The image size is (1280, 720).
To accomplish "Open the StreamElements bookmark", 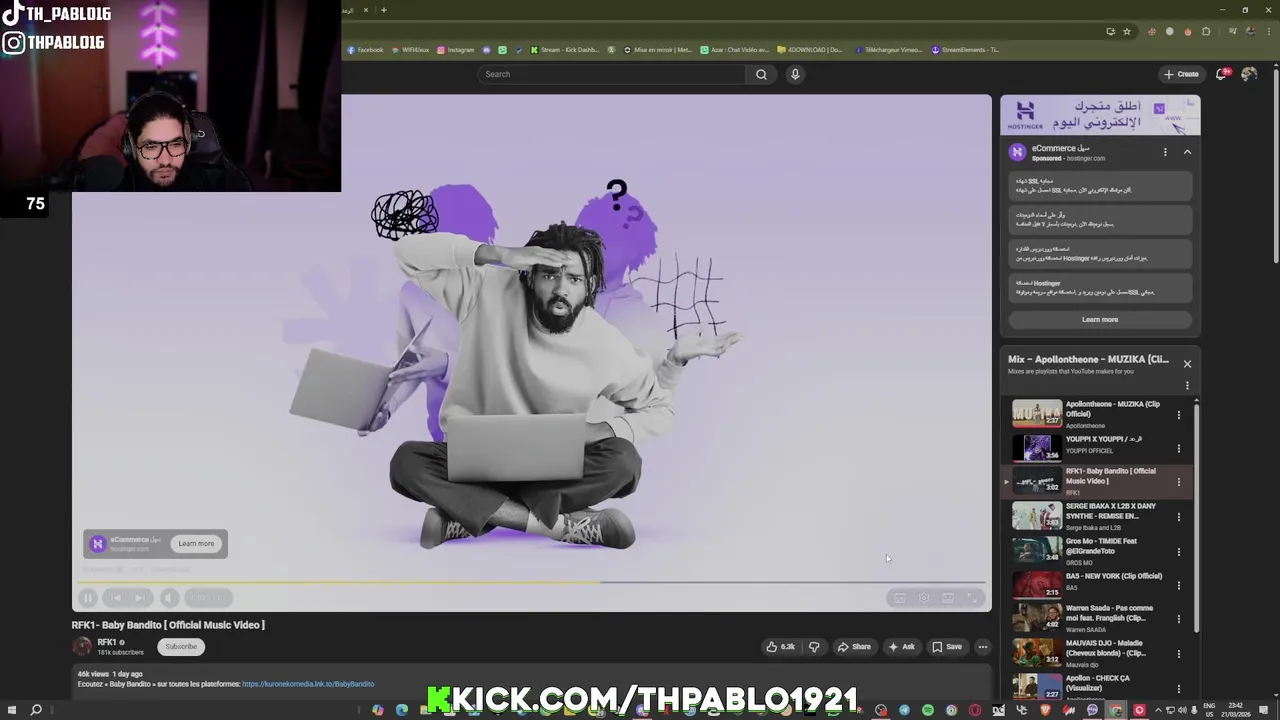I will click(x=965, y=50).
